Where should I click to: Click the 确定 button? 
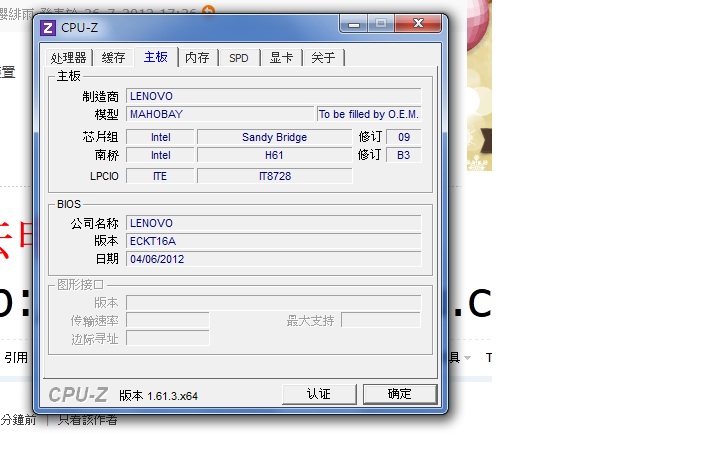pyautogui.click(x=399, y=394)
